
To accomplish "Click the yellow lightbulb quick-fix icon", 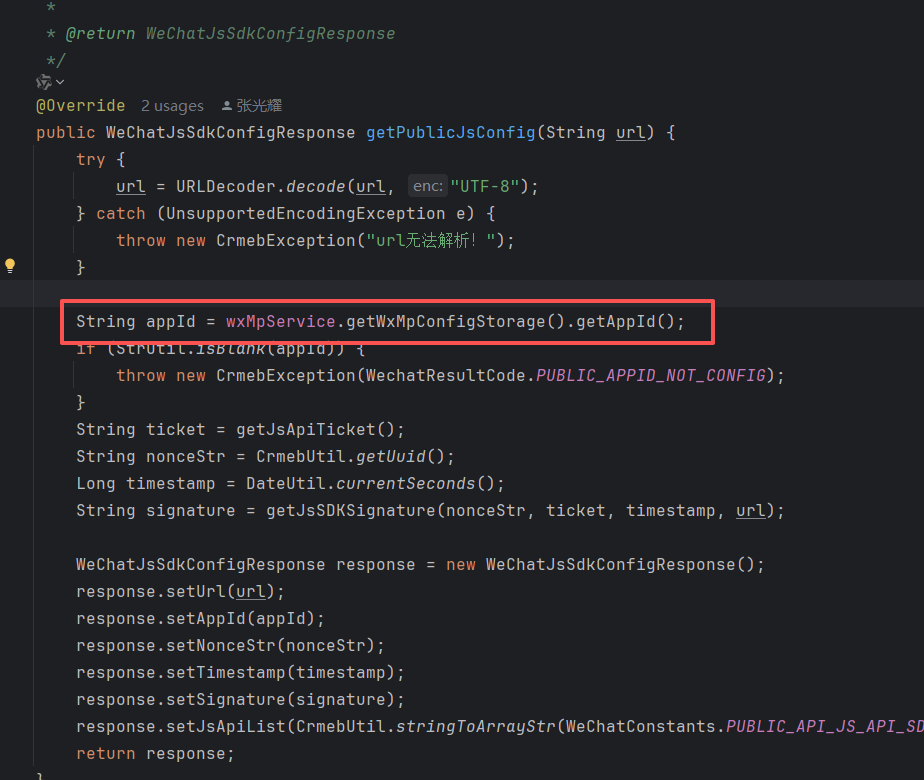I will pyautogui.click(x=10, y=266).
